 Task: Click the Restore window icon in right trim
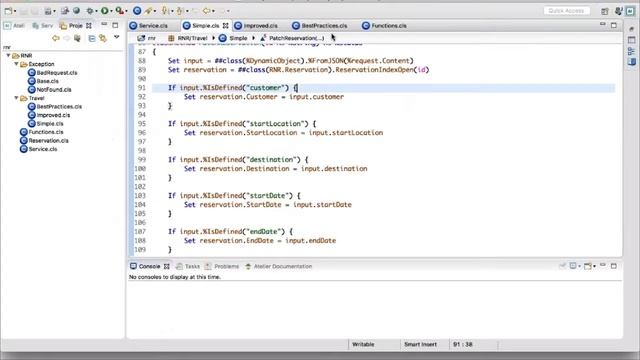click(631, 29)
